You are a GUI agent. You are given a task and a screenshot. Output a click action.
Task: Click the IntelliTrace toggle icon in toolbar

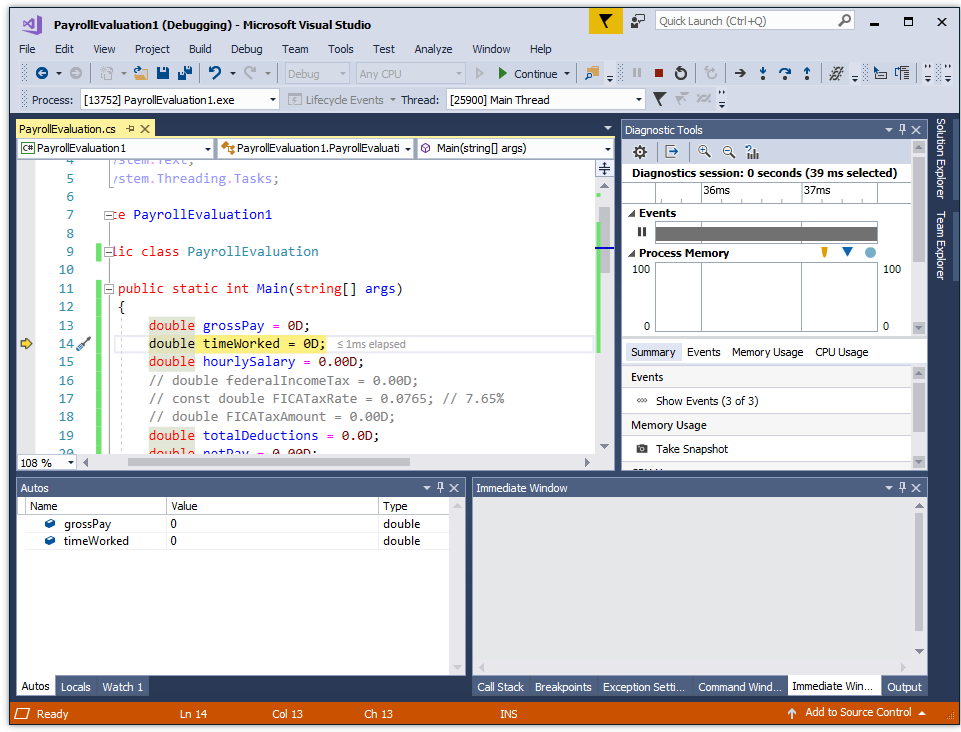click(x=837, y=74)
